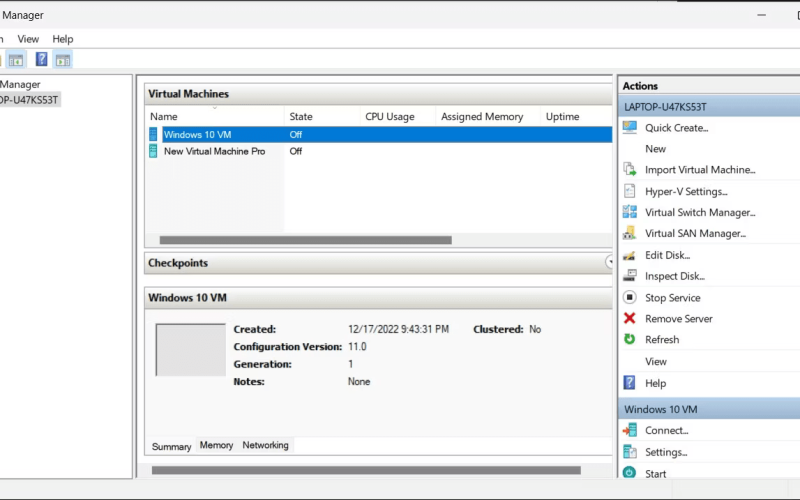
Task: Select the LAPTOP-U47KS53T server tree node
Action: tap(29, 99)
